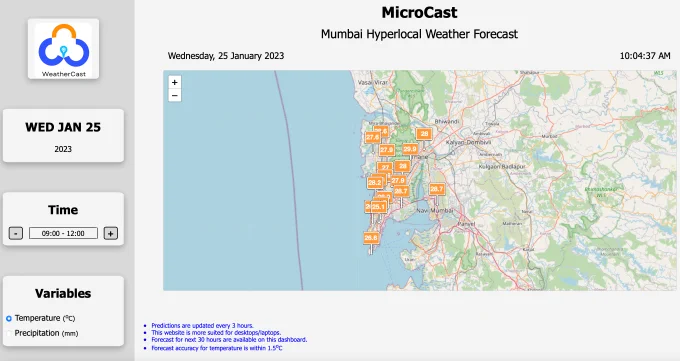
Task: Click the note about next 30 hours forecast
Action: click(x=229, y=340)
